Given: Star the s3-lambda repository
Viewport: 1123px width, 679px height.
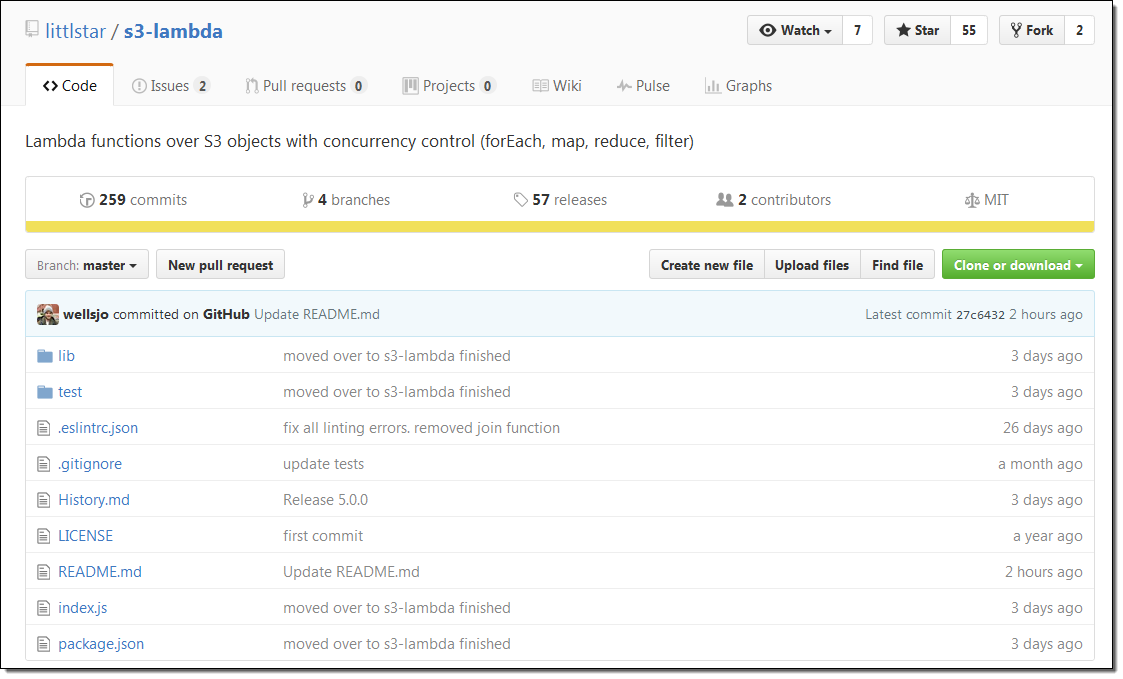Looking at the screenshot, I should [x=917, y=30].
